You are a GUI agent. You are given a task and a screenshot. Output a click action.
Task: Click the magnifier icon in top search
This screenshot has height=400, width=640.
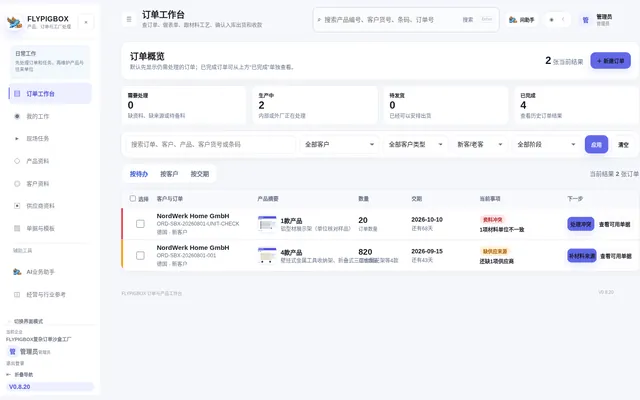319,20
